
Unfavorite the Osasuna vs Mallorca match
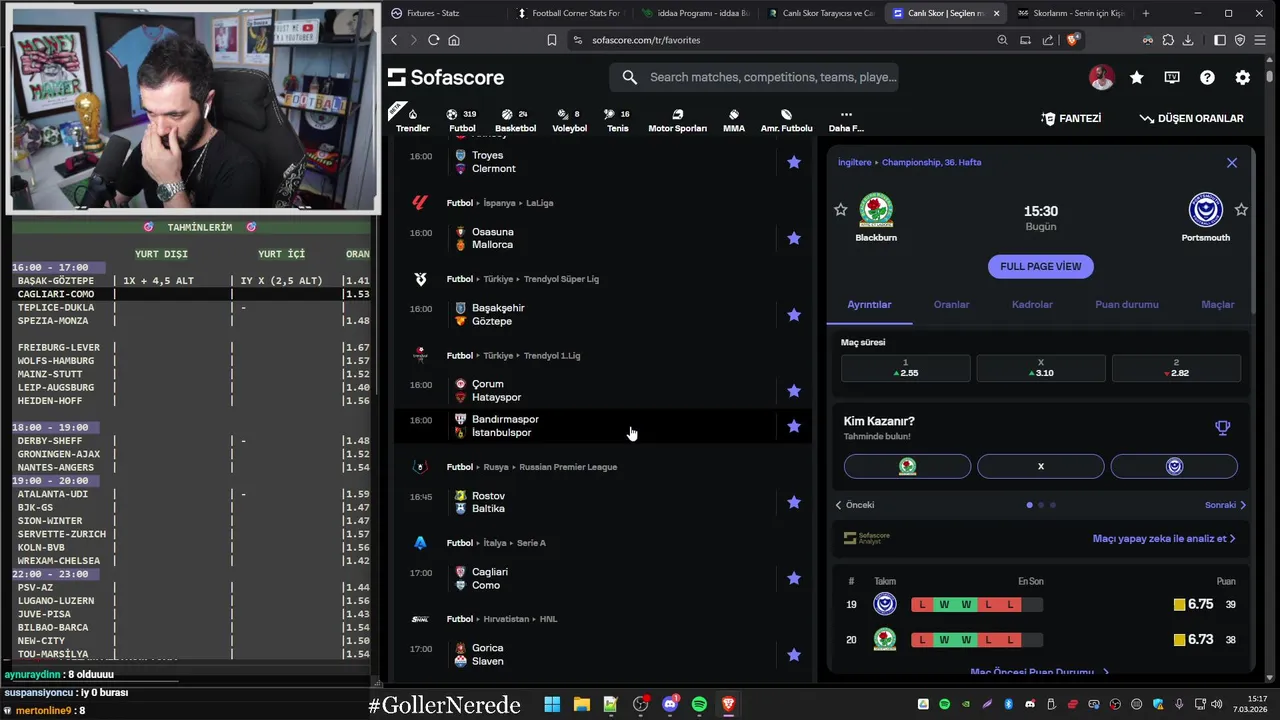pyautogui.click(x=794, y=238)
